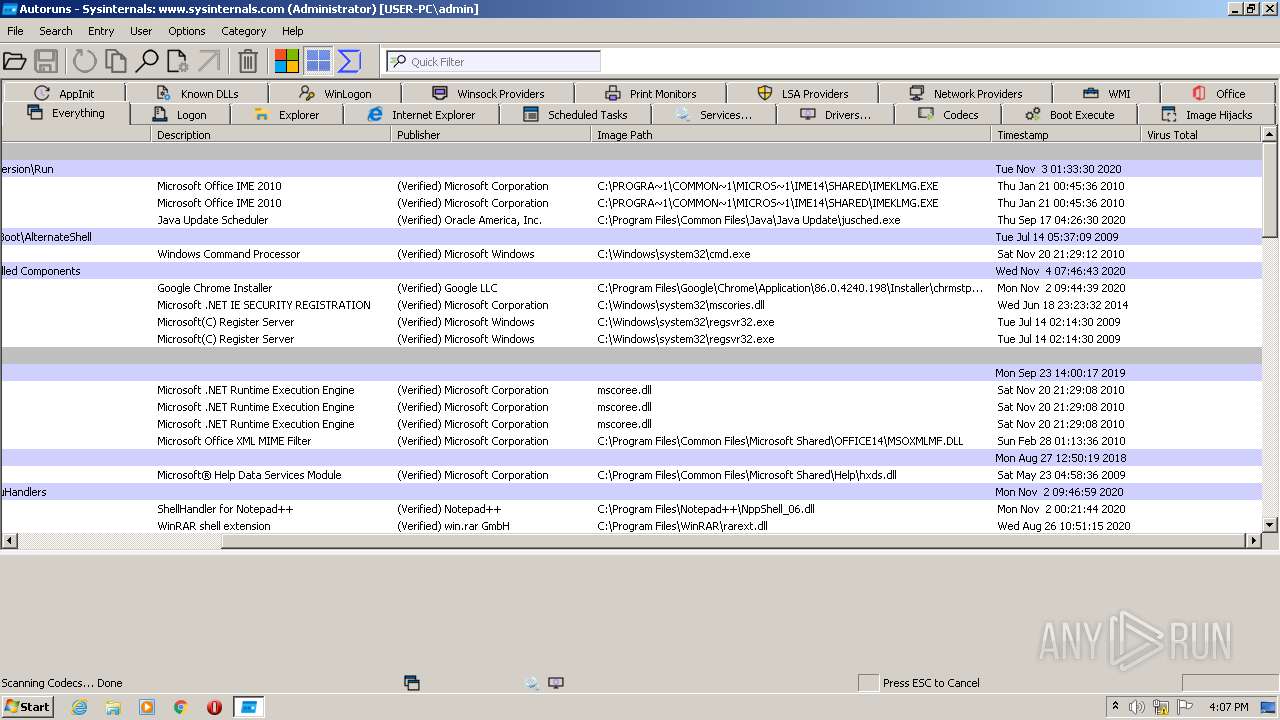Screen dimensions: 1280x720
Task: Switch to the LSA Providers tab
Action: [x=803, y=93]
